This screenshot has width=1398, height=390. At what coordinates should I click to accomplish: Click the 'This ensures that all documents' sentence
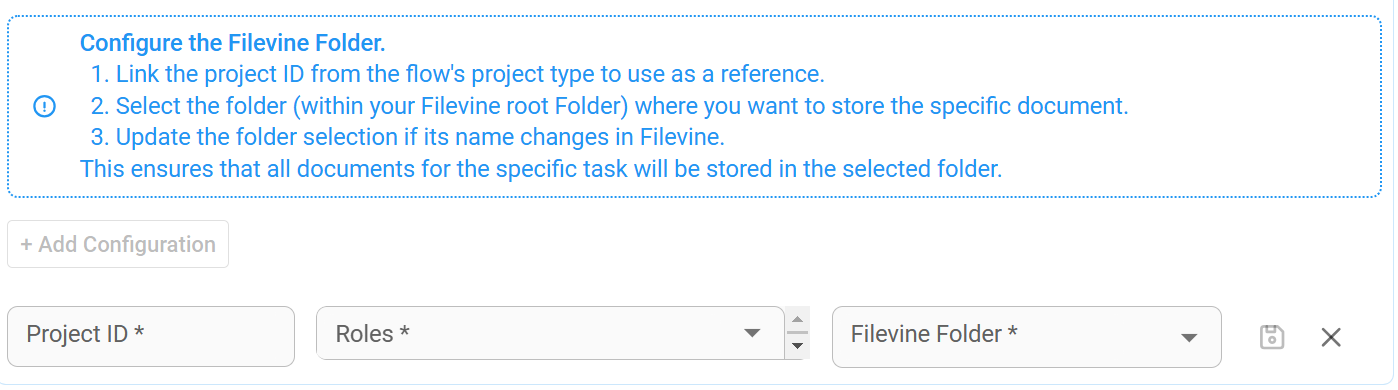coord(541,169)
